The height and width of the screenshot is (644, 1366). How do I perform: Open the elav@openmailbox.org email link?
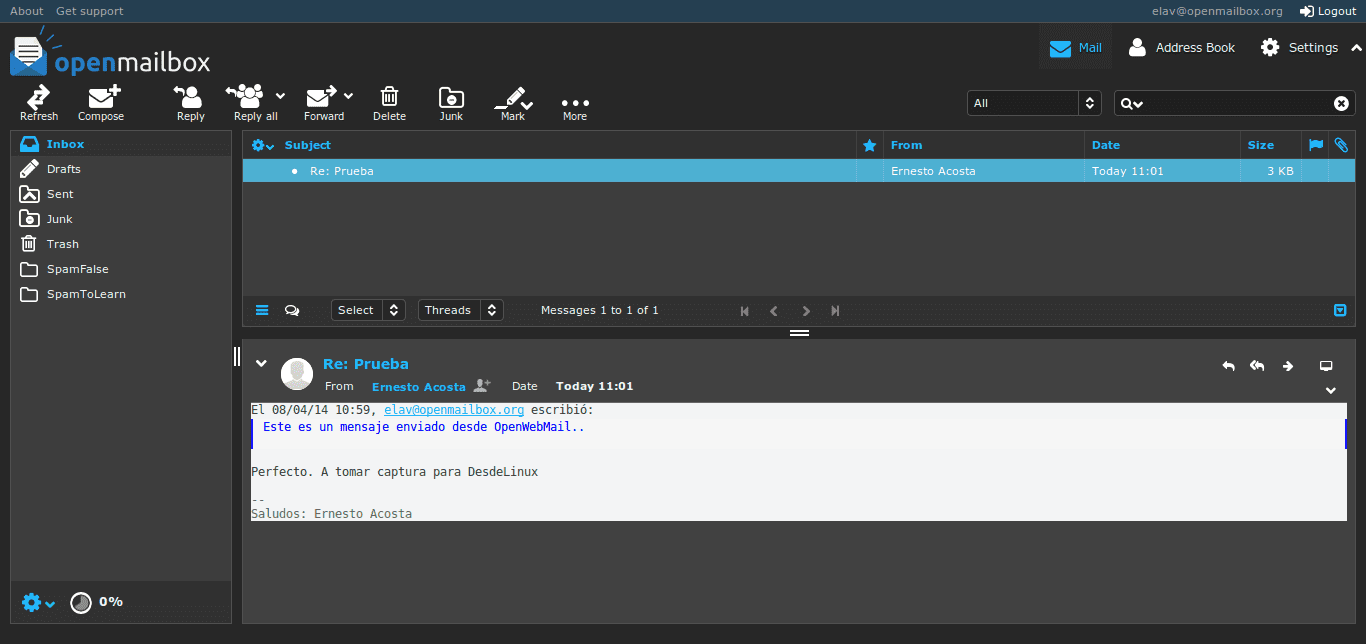(x=453, y=409)
